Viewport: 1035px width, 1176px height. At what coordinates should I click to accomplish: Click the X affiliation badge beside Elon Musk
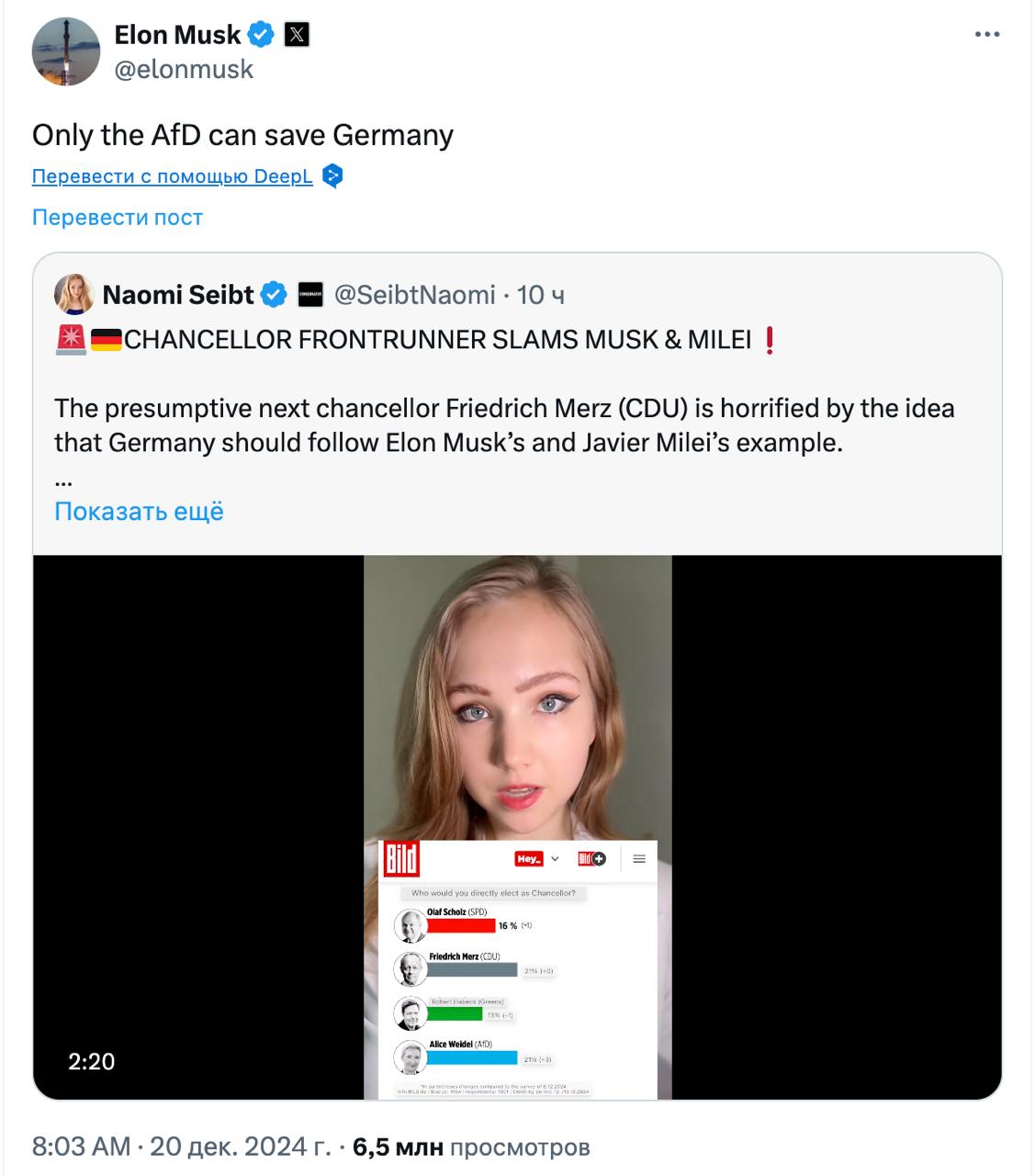click(x=296, y=35)
